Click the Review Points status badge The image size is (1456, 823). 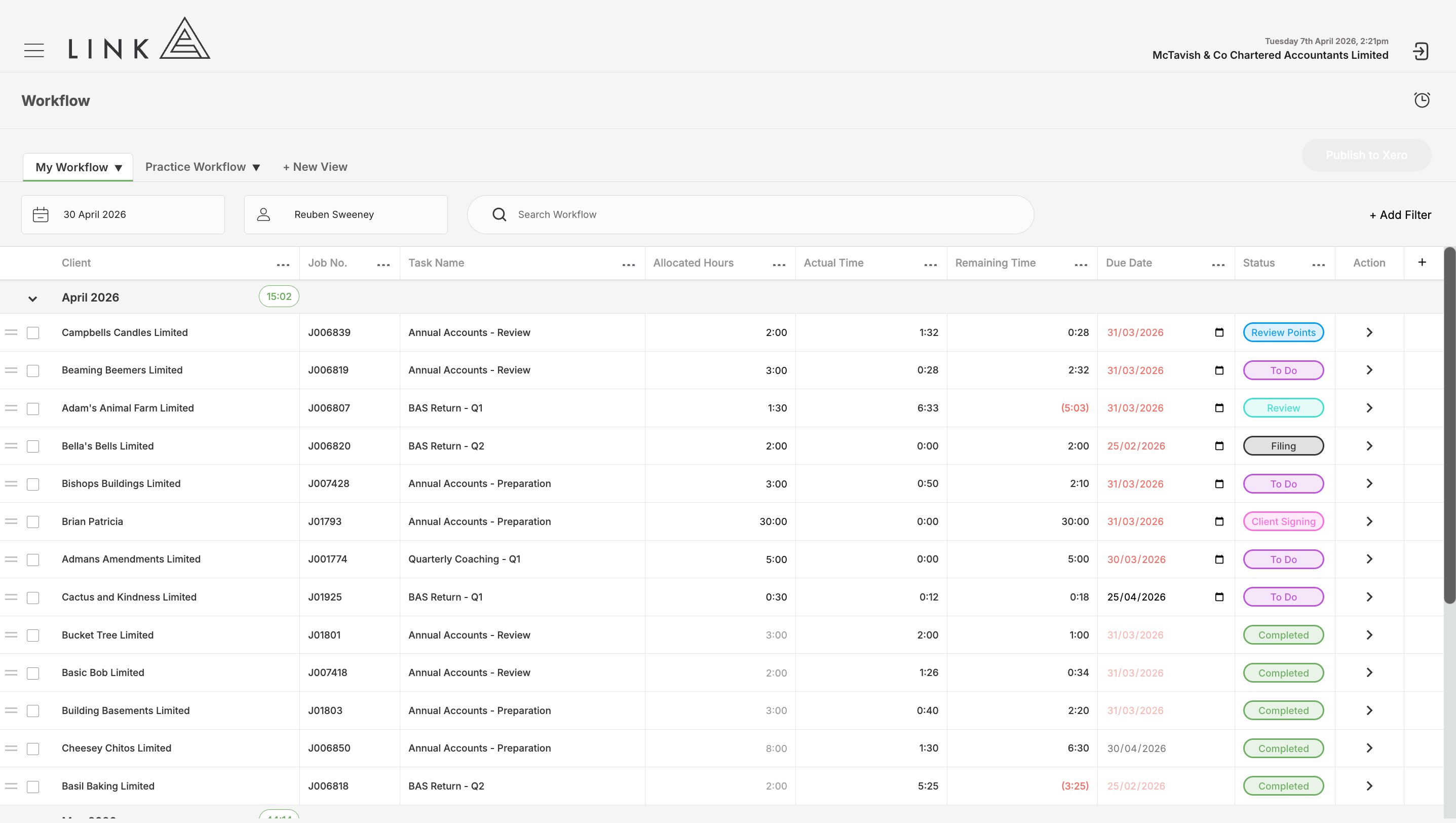point(1283,332)
